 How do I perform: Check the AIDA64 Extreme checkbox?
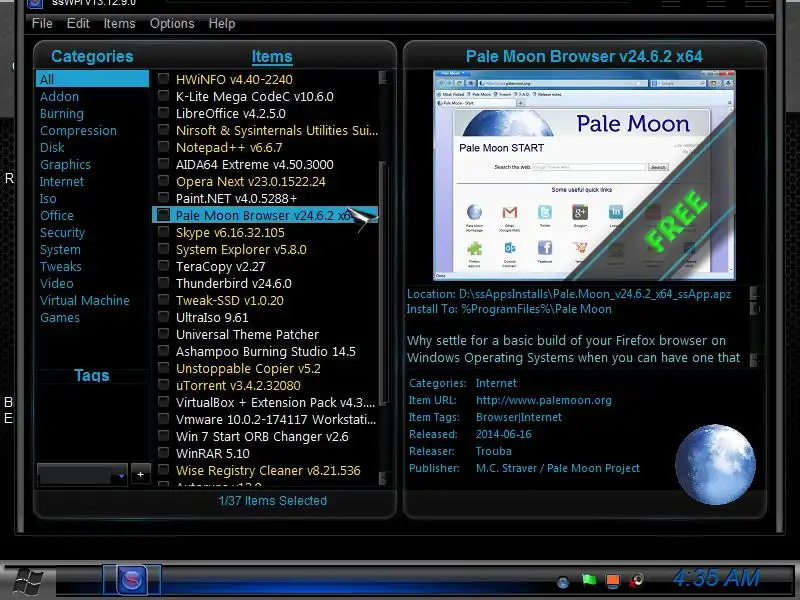point(163,163)
